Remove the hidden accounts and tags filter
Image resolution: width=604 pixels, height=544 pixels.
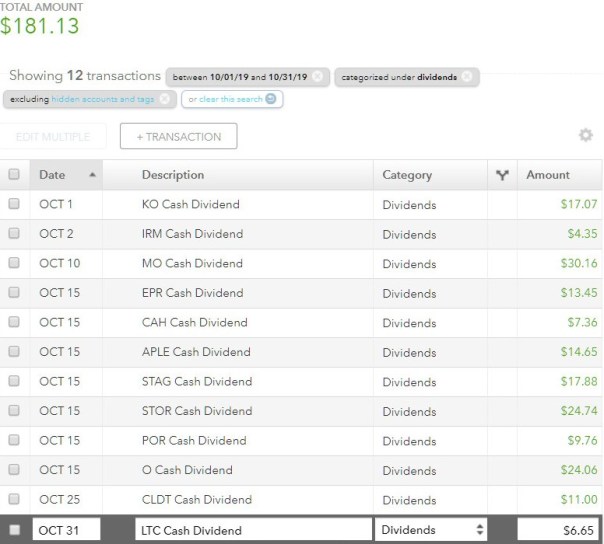point(164,99)
